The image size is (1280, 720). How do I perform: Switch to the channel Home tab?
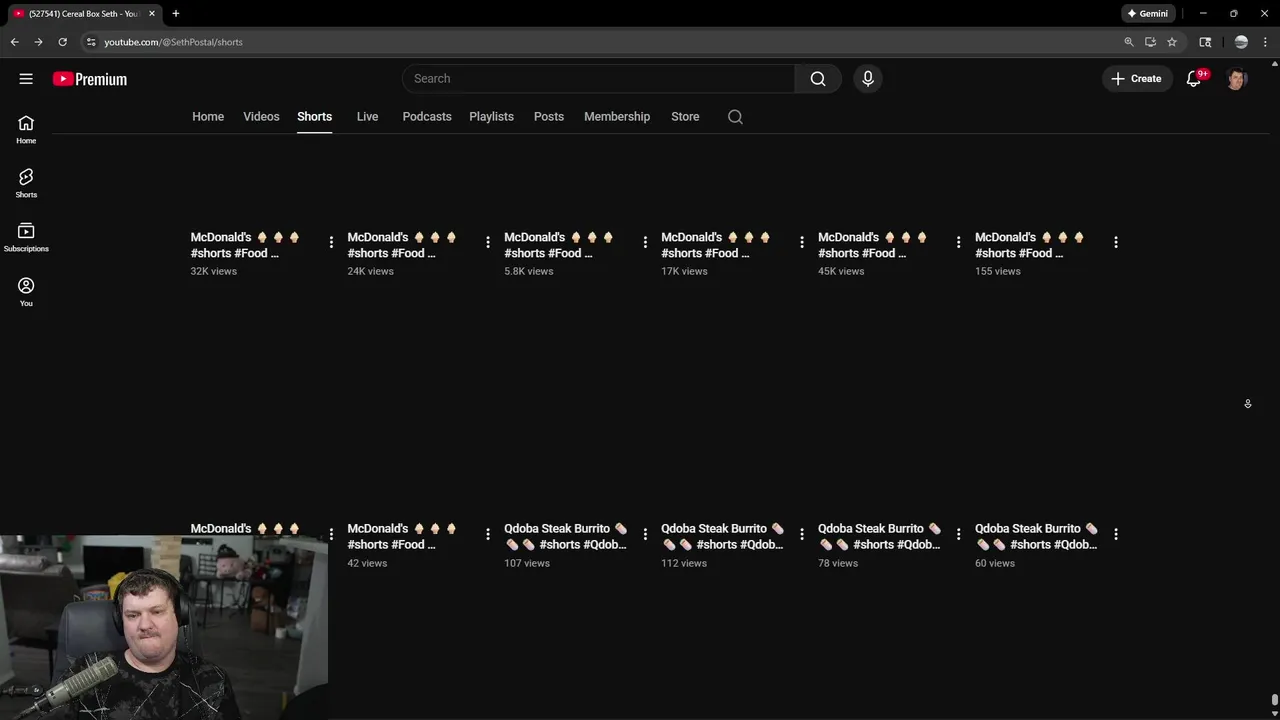[208, 117]
